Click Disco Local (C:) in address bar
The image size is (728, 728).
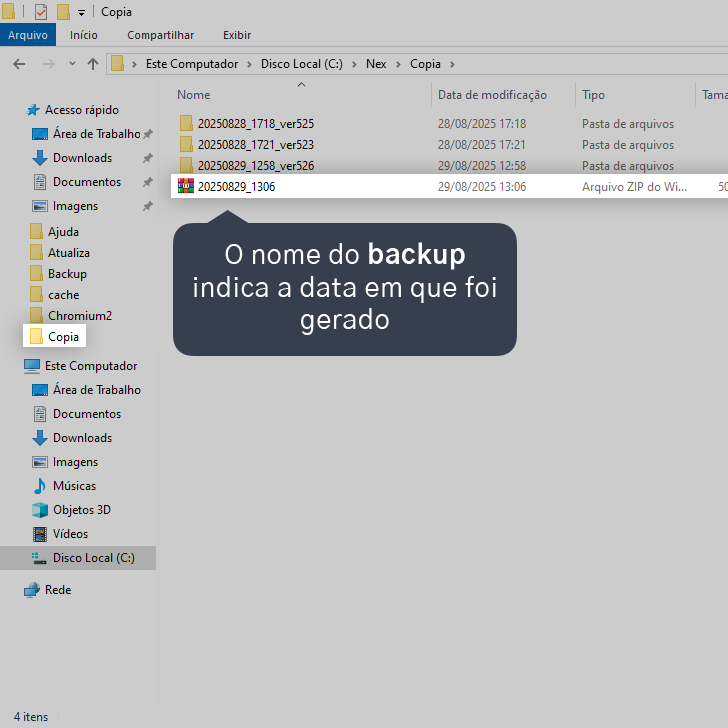[x=302, y=64]
